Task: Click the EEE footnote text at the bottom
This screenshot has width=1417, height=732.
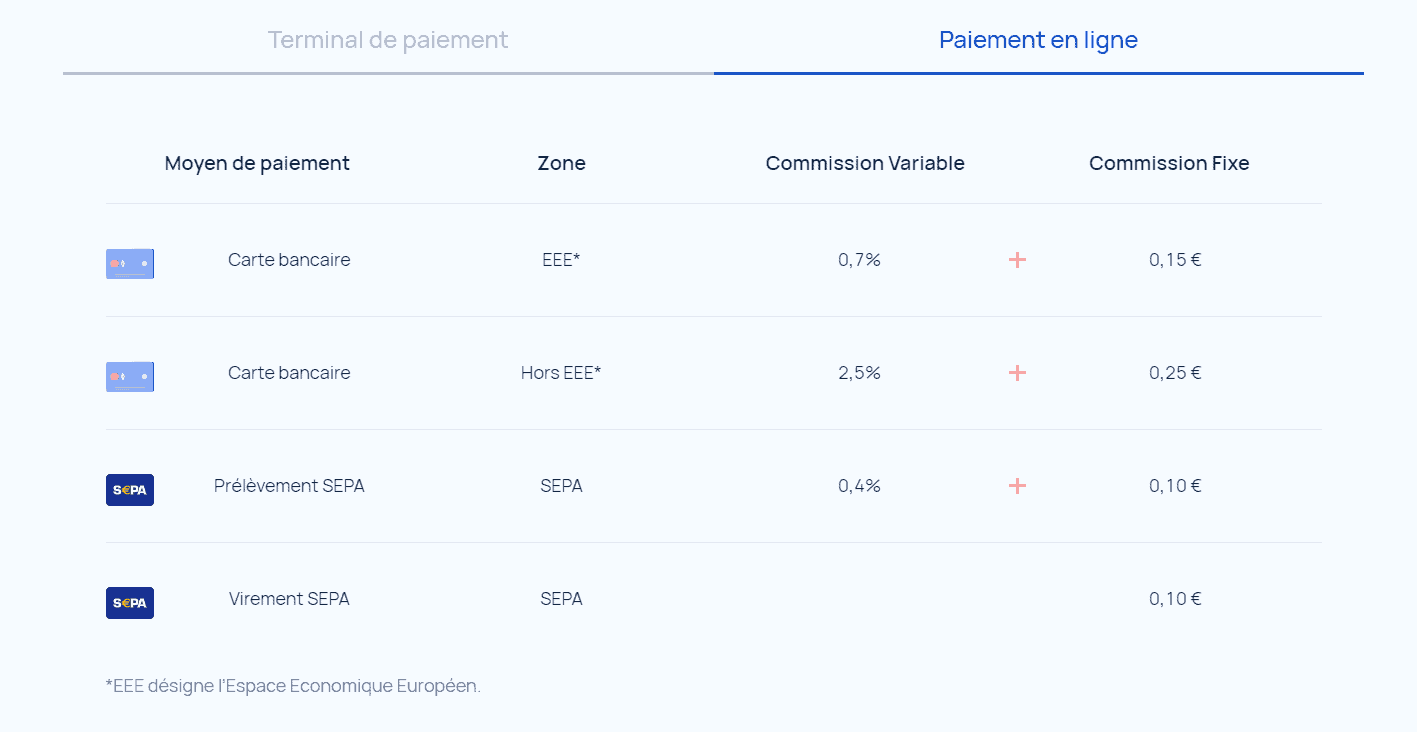Action: [x=293, y=686]
